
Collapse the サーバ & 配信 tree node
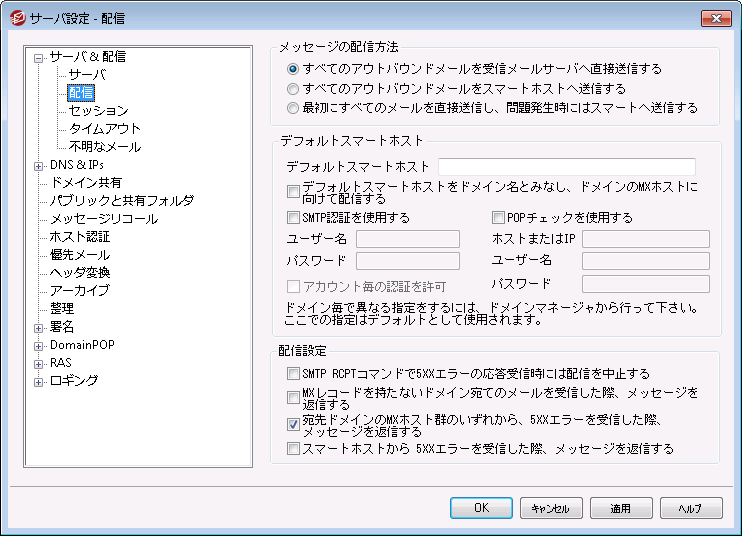[x=39, y=57]
